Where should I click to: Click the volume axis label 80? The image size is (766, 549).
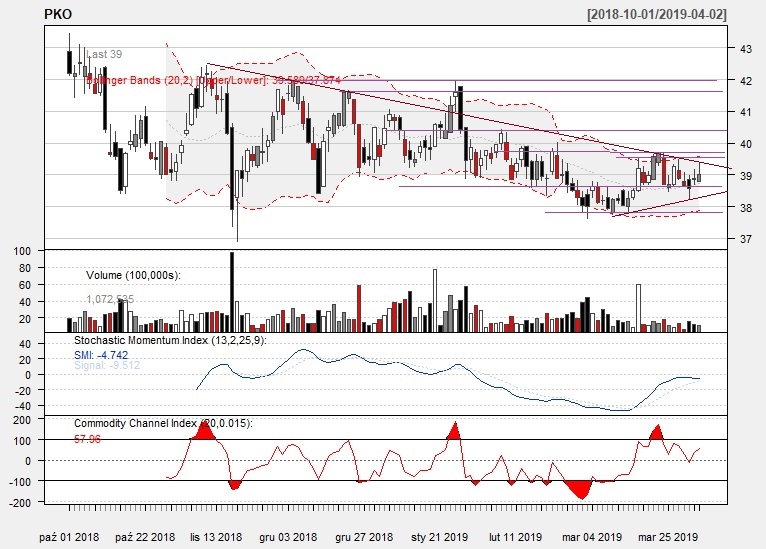25,268
